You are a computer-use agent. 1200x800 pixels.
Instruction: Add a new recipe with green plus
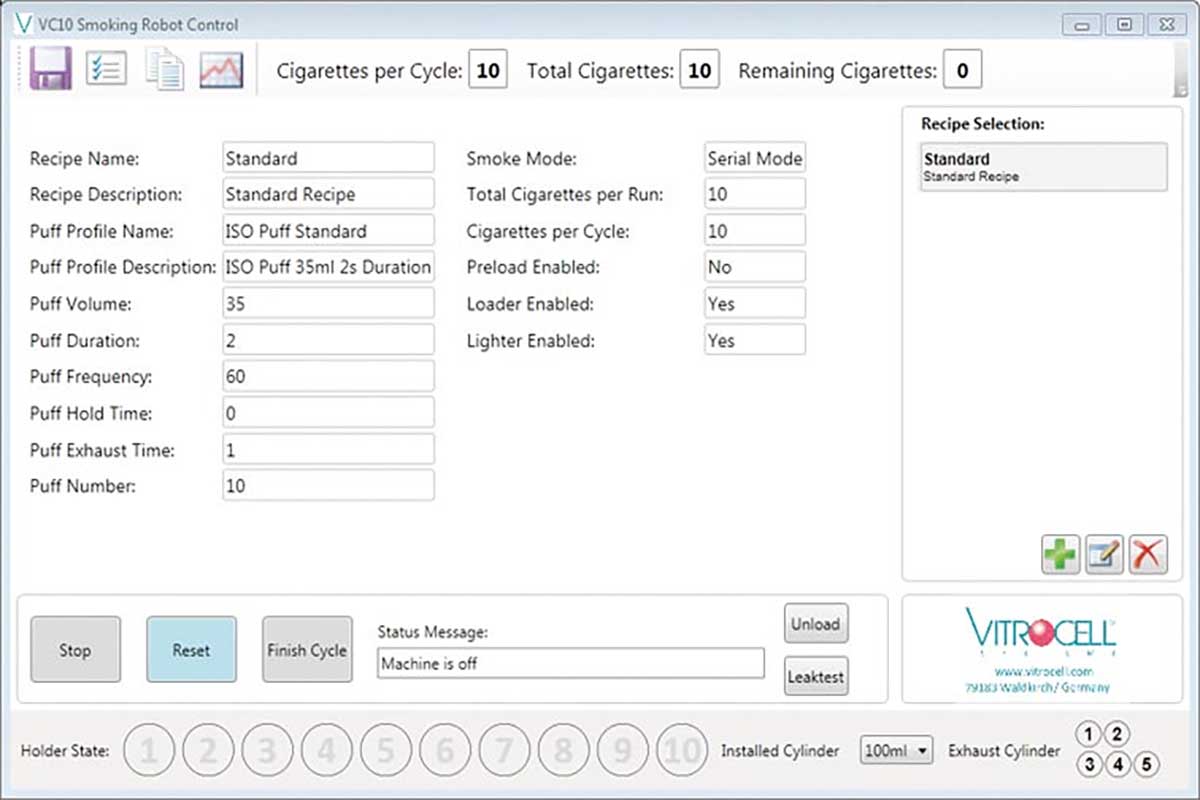1060,554
